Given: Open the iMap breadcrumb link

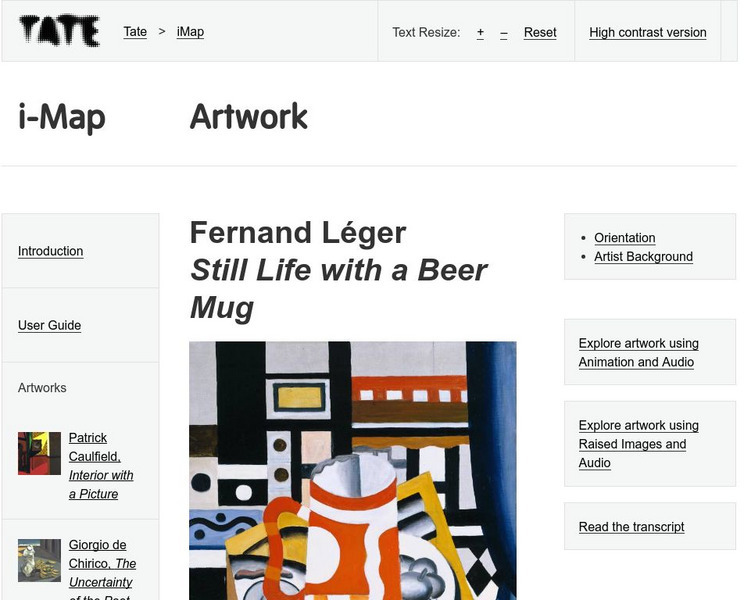Looking at the screenshot, I should click(x=190, y=32).
